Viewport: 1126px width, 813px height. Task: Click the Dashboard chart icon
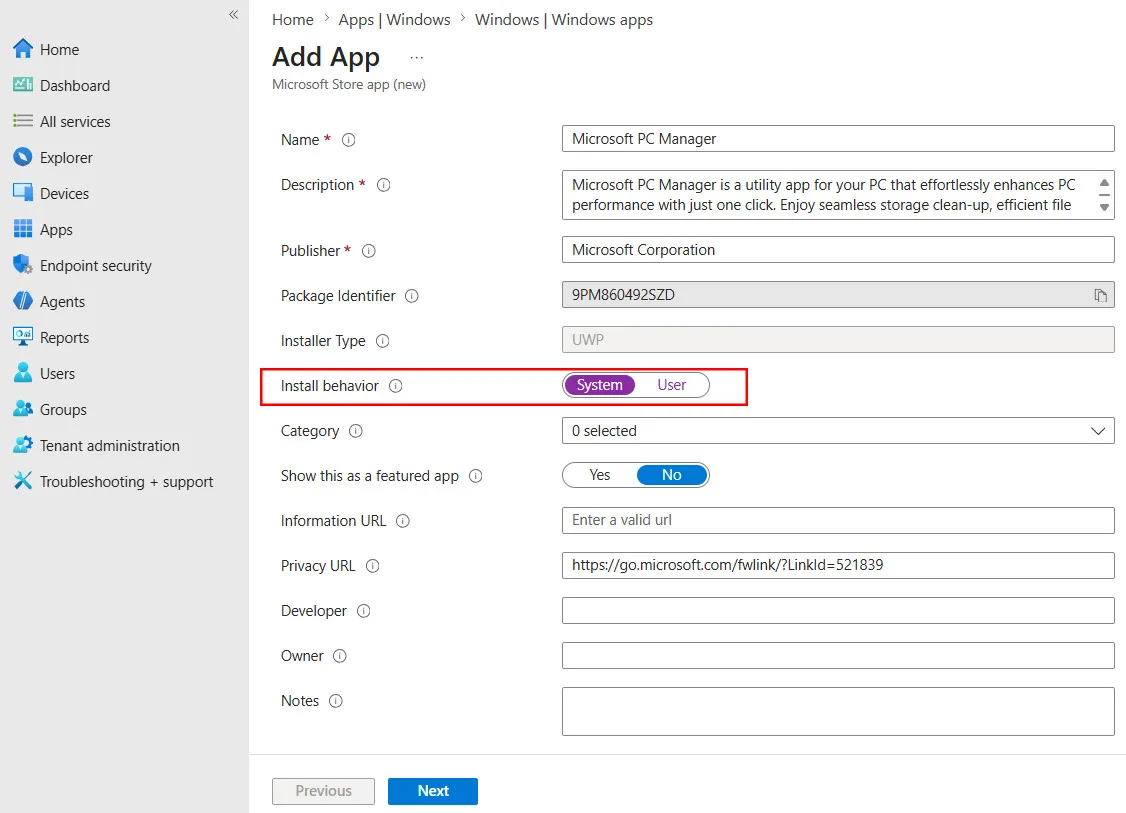coord(23,85)
